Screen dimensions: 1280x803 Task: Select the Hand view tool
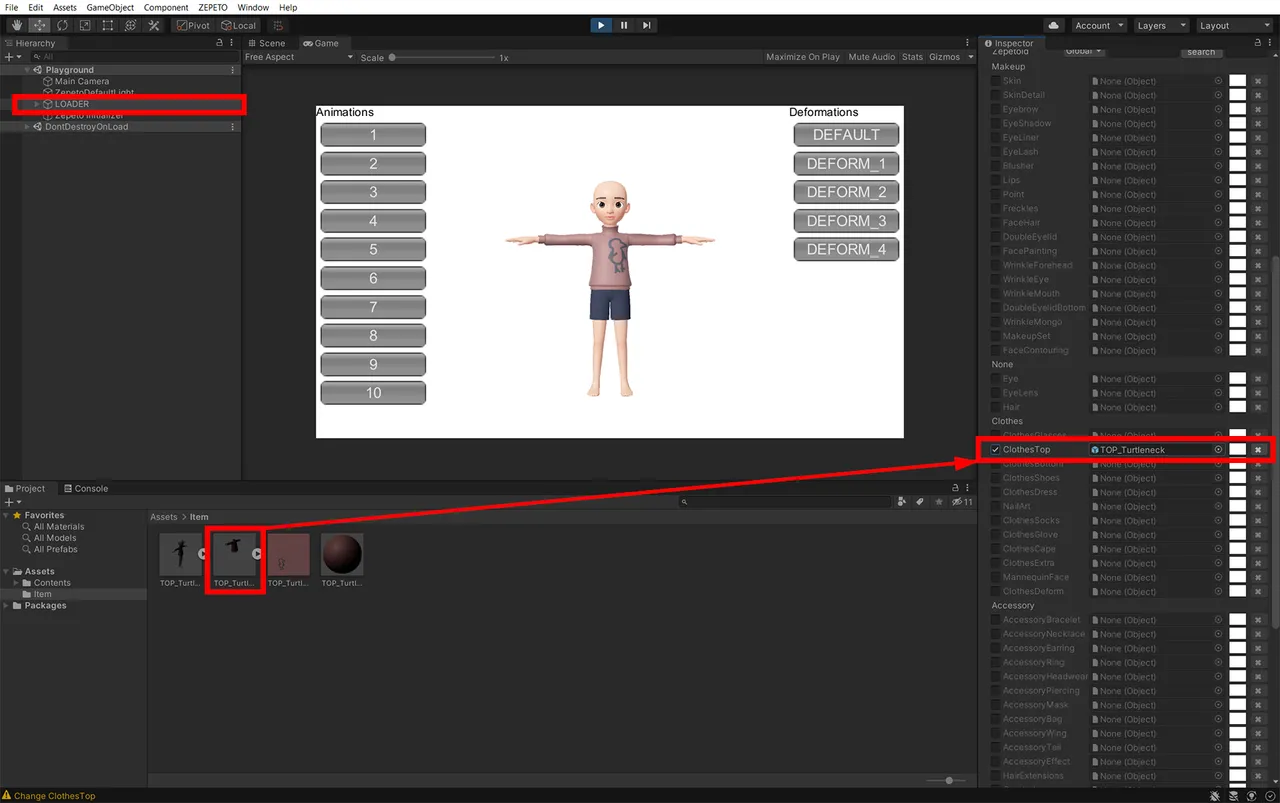[16, 25]
